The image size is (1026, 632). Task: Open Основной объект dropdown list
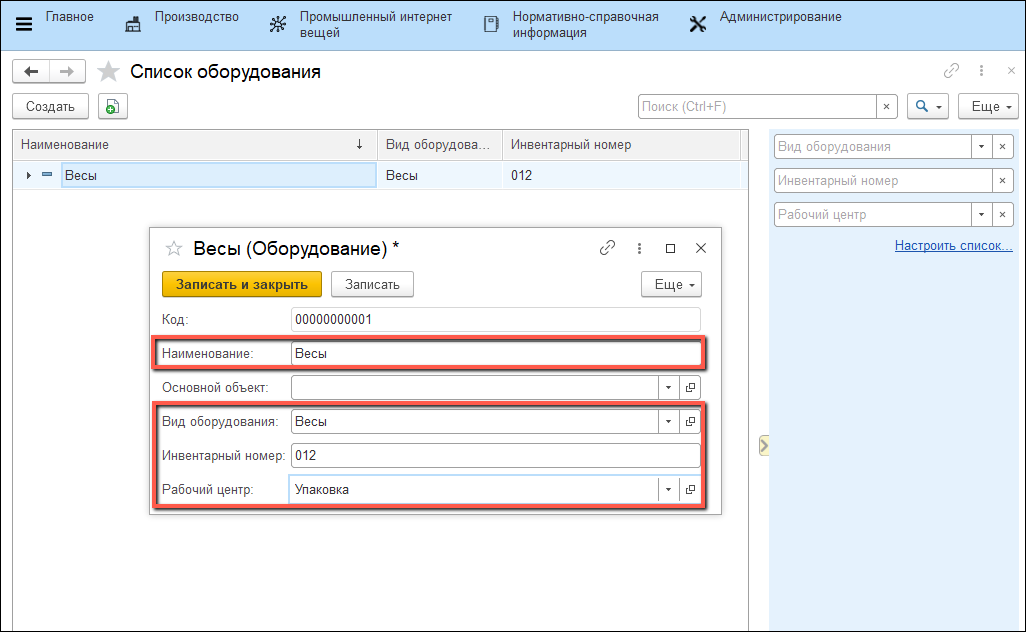pyautogui.click(x=668, y=387)
